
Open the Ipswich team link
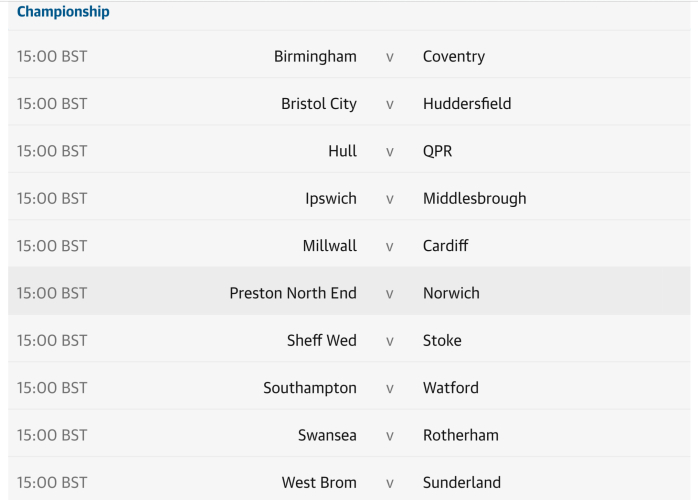click(330, 198)
